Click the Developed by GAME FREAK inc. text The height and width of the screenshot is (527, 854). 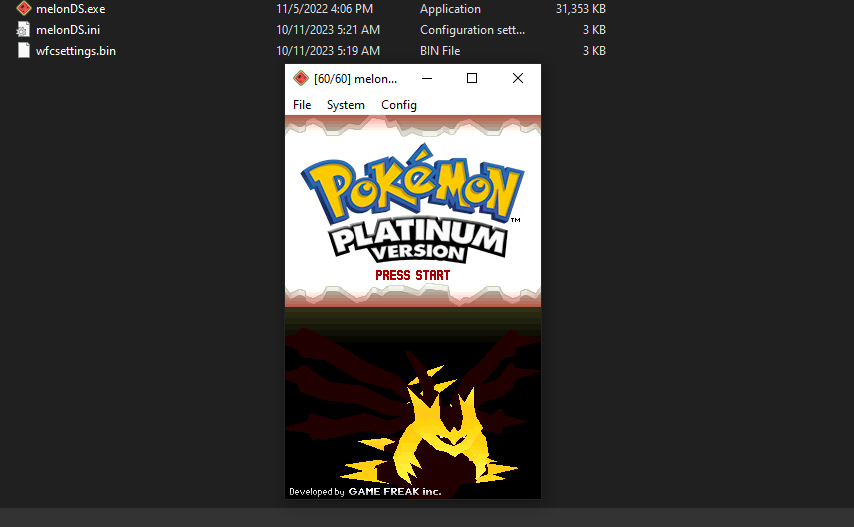tap(365, 491)
